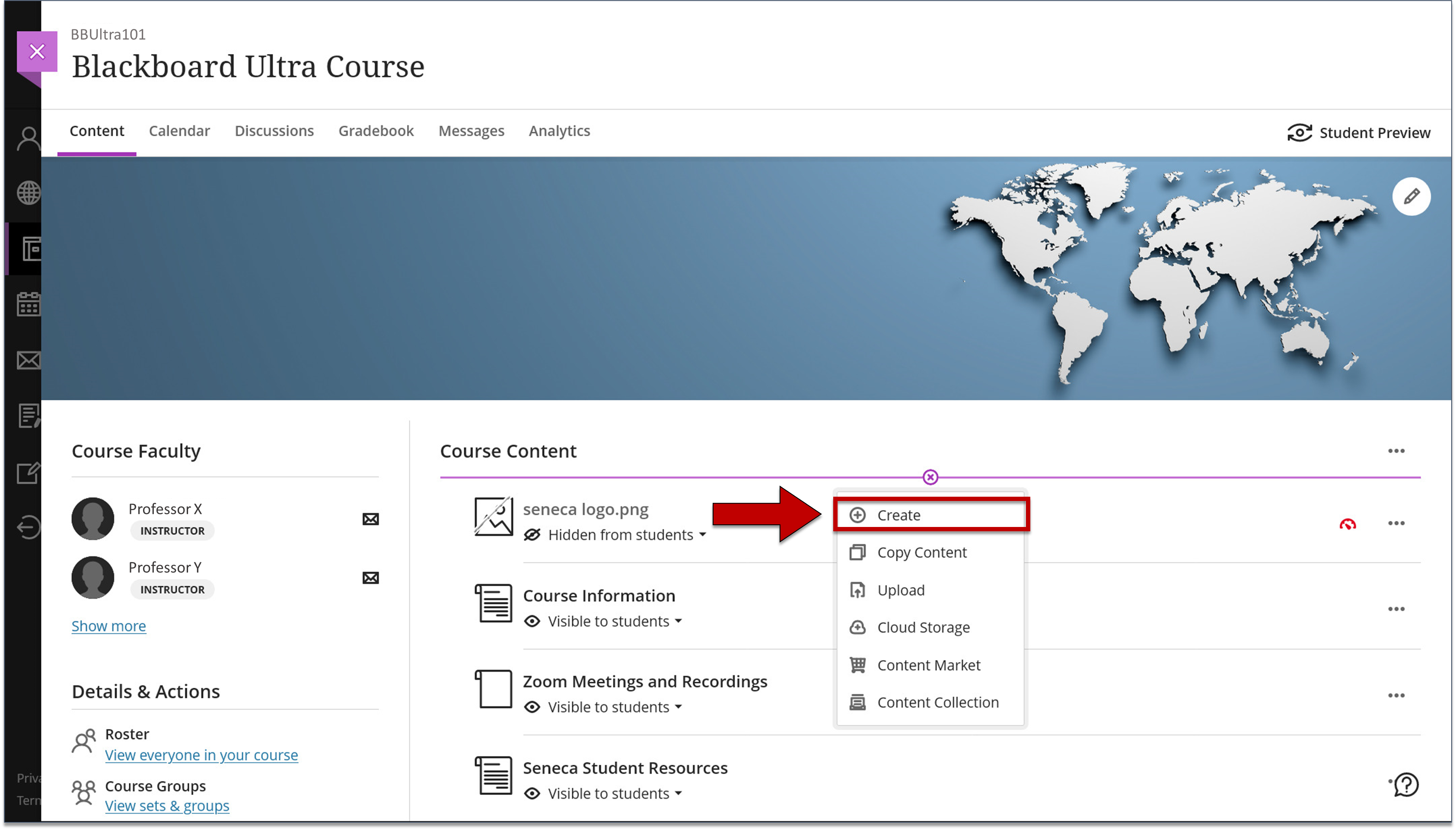Open Zoom Meetings and Recordings title
The height and width of the screenshot is (830, 1456).
645,682
